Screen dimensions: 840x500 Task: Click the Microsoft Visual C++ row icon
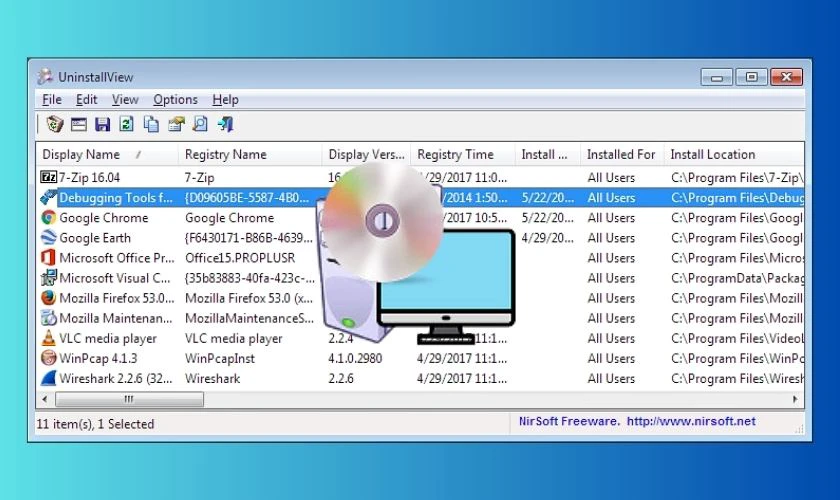[48, 278]
